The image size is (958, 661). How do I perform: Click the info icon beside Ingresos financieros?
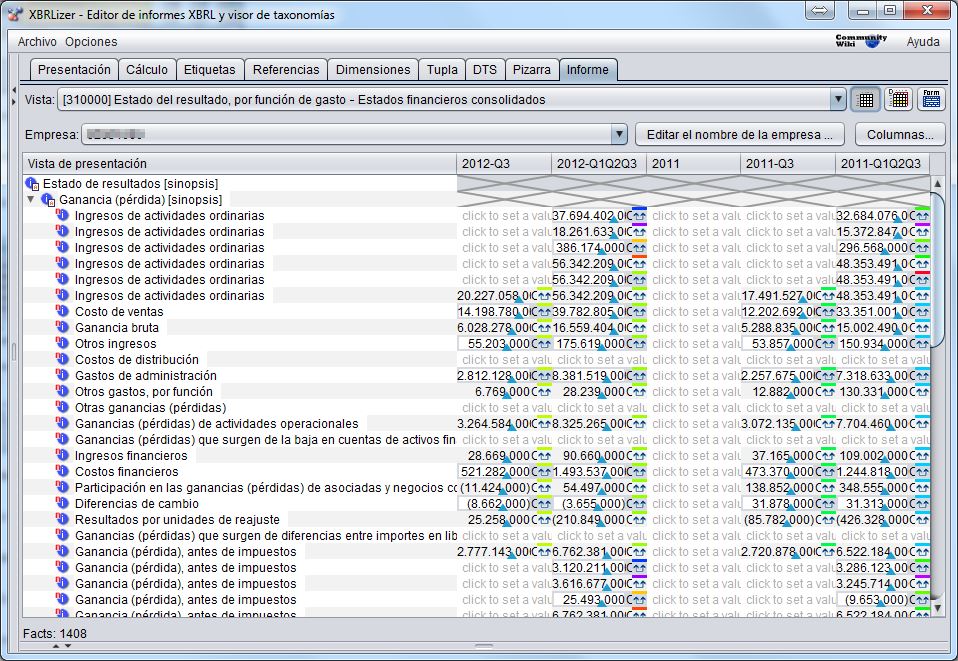coord(62,455)
